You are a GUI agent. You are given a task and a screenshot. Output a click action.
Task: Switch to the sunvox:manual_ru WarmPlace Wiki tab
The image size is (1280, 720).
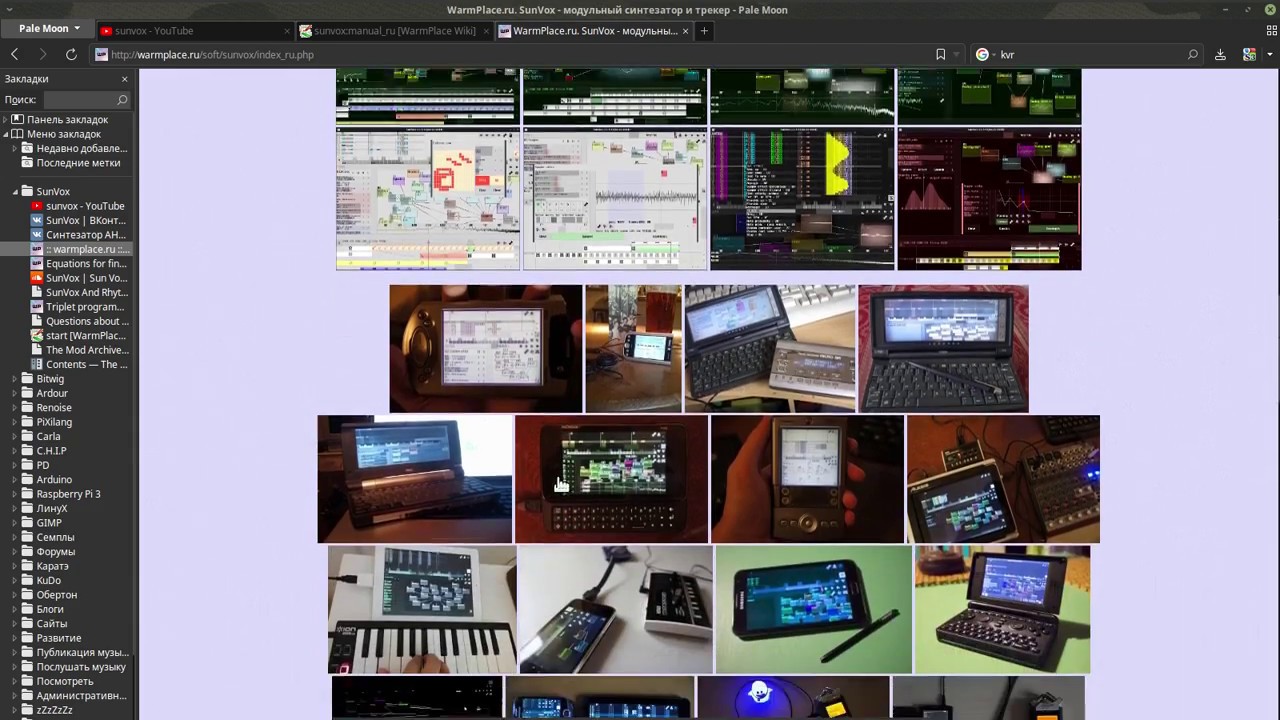pos(396,31)
